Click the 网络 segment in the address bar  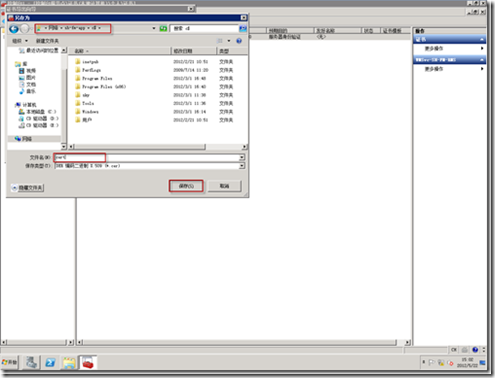[x=53, y=28]
